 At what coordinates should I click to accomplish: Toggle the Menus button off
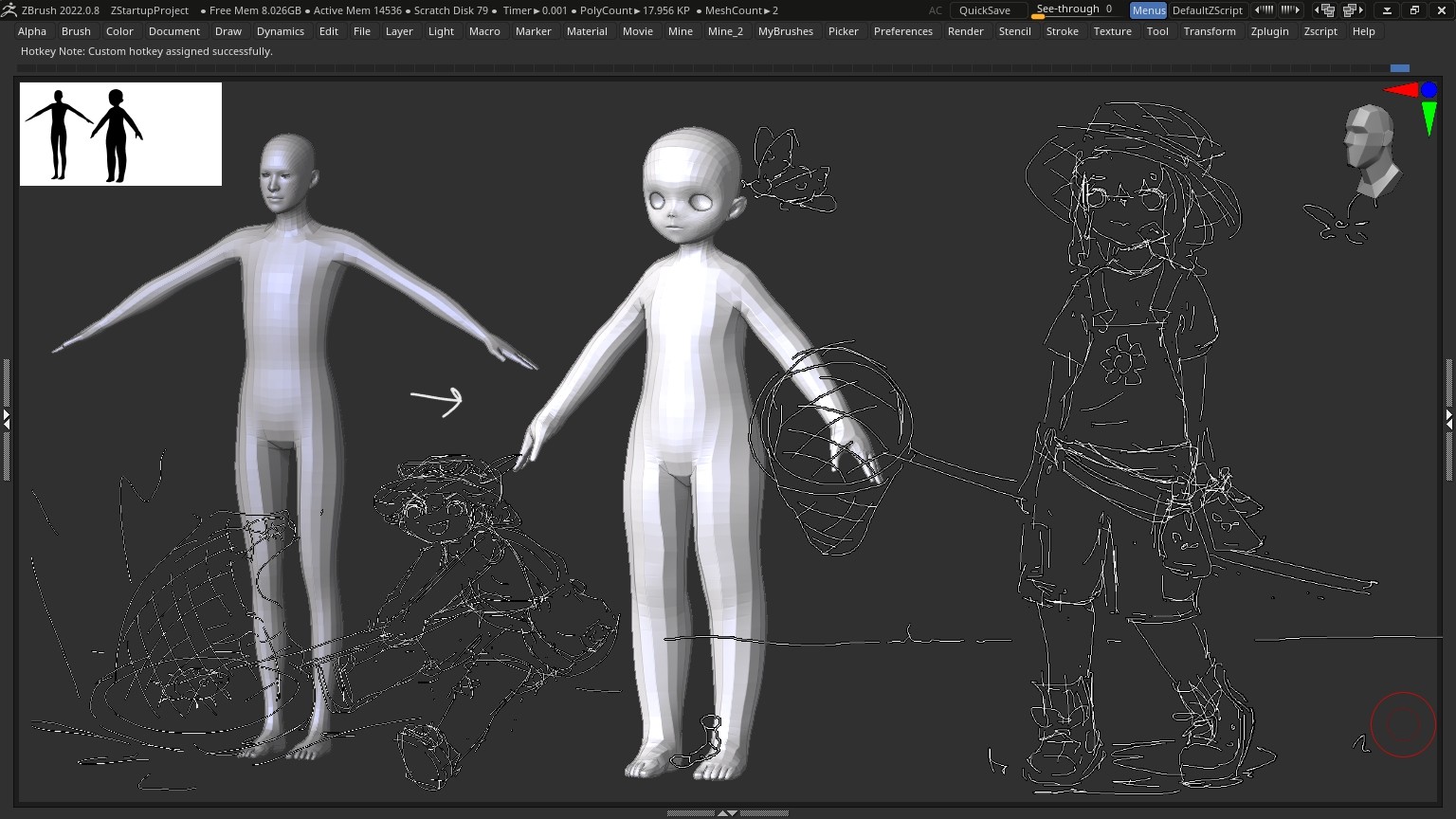[1148, 10]
